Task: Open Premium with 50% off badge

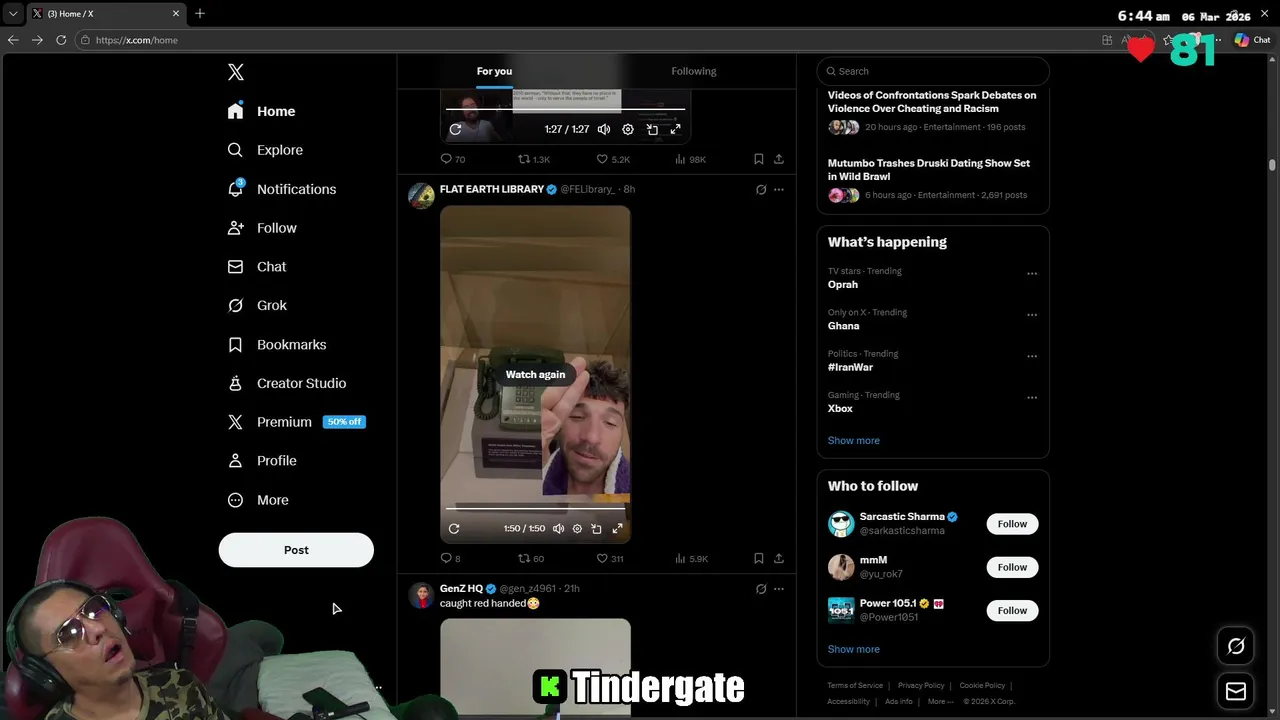Action: [296, 422]
